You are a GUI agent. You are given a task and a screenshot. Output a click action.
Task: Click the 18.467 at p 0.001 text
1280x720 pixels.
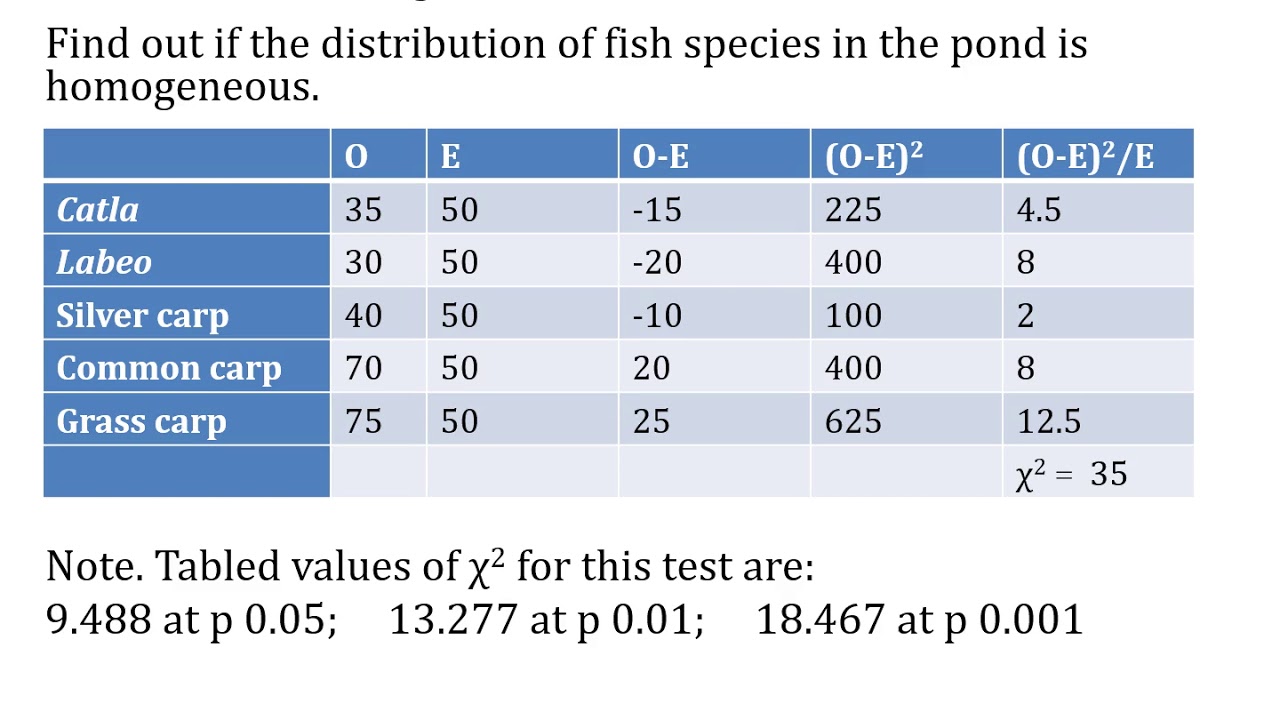tap(919, 620)
